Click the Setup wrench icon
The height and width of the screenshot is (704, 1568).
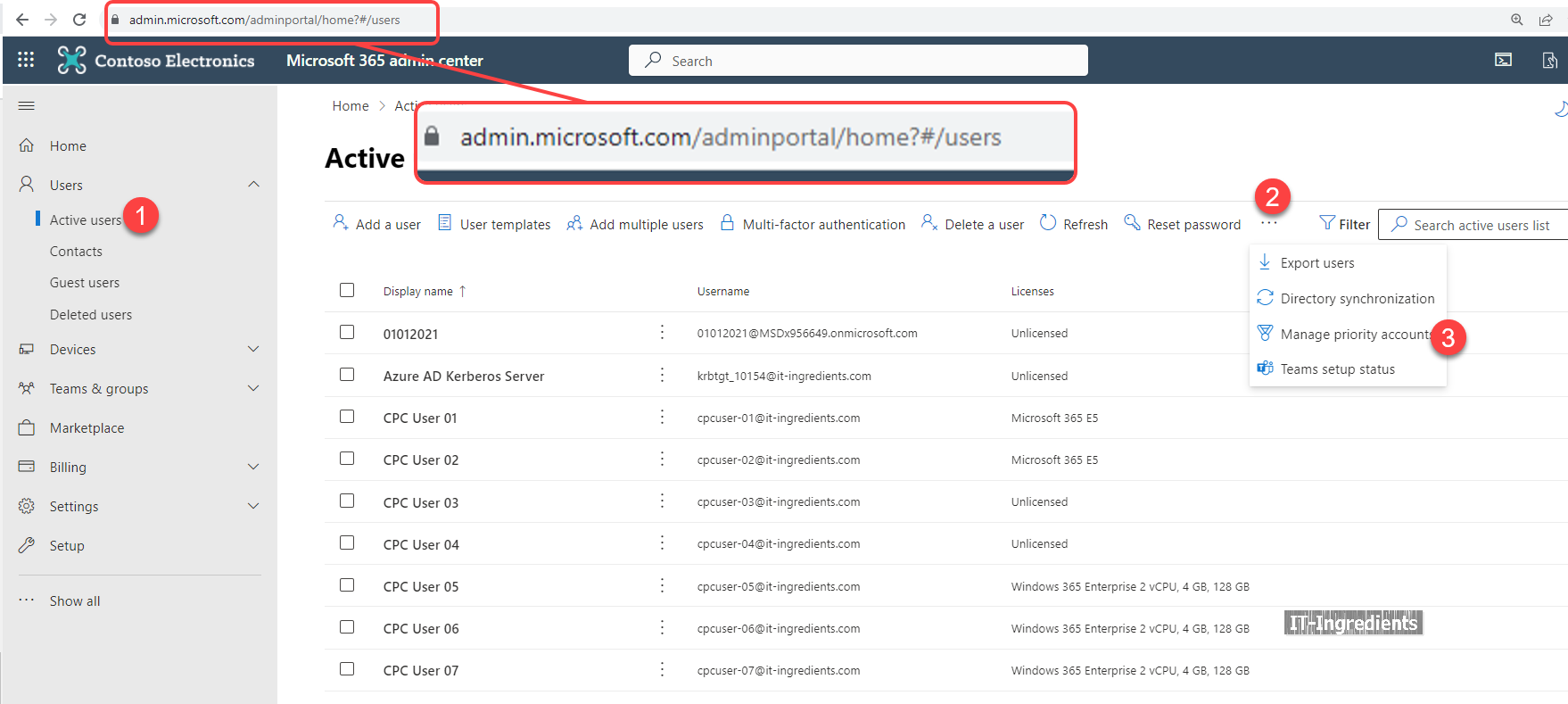click(27, 545)
